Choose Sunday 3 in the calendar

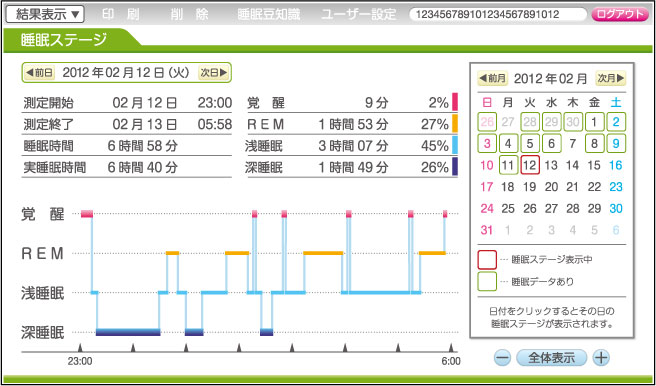tap(487, 143)
